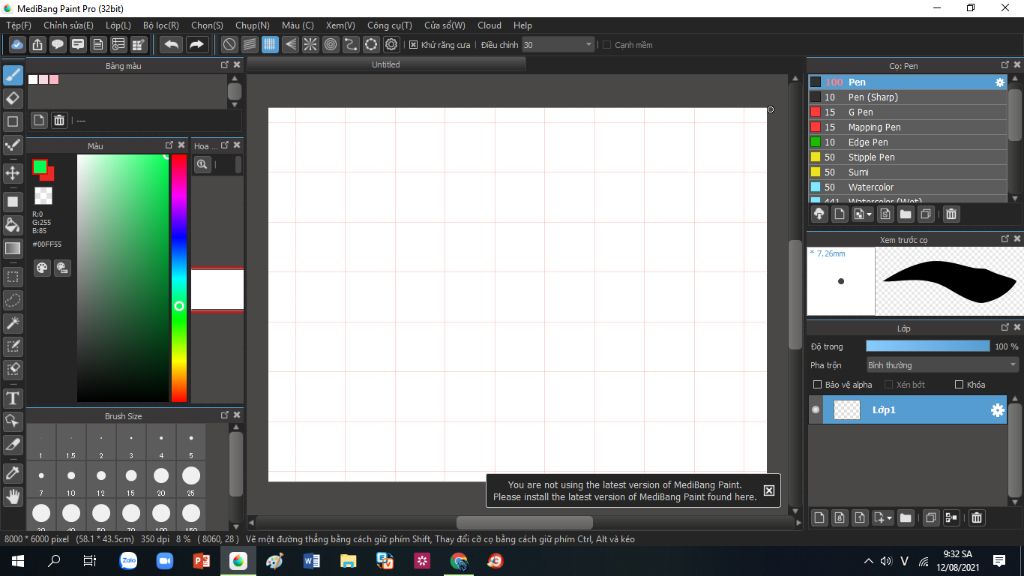Choose brush size 10 preset
The height and width of the screenshot is (576, 1024).
tap(71, 481)
